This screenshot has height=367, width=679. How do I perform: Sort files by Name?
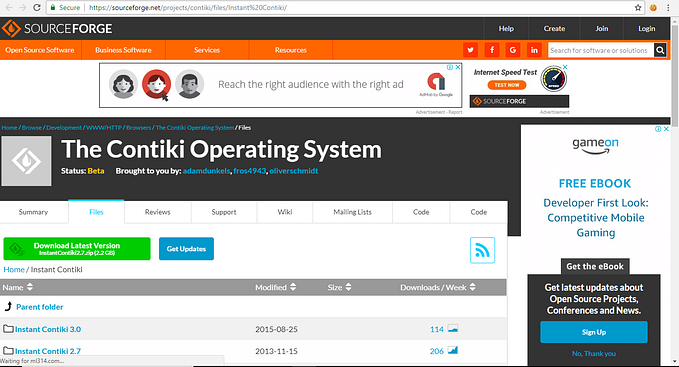pyautogui.click(x=17, y=287)
